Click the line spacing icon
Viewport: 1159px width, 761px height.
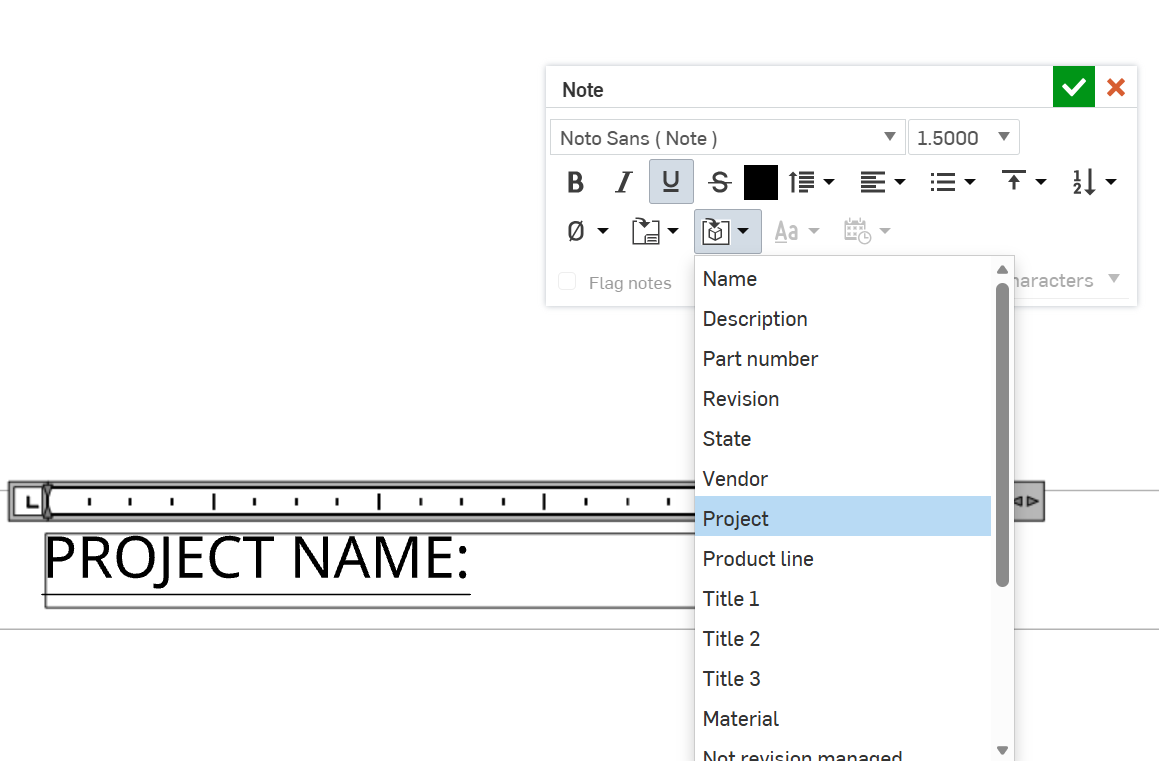pos(801,182)
